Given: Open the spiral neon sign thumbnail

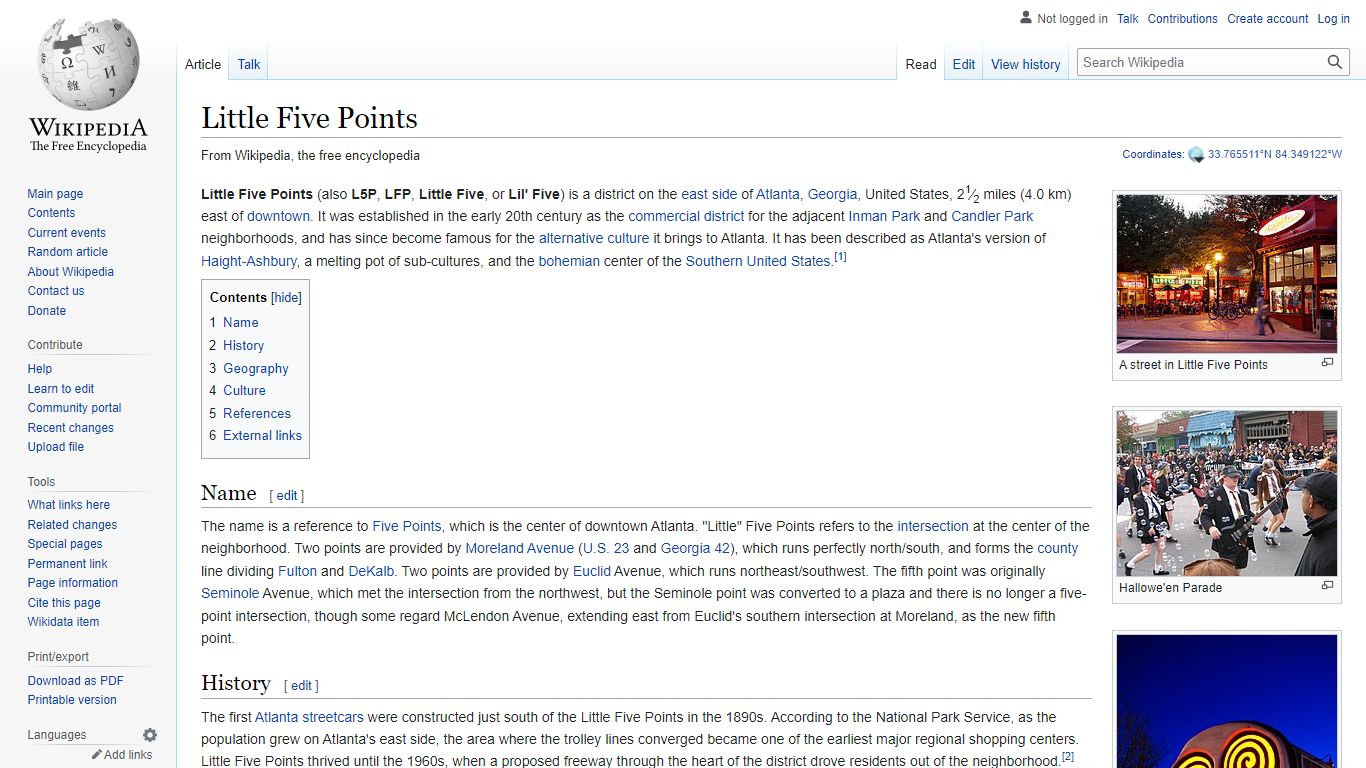Looking at the screenshot, I should click(x=1226, y=701).
